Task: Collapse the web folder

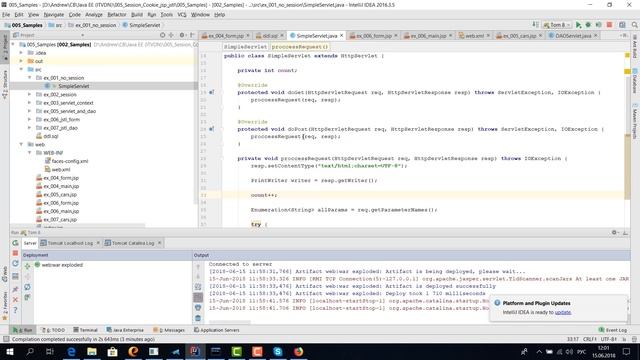Action: point(21,144)
